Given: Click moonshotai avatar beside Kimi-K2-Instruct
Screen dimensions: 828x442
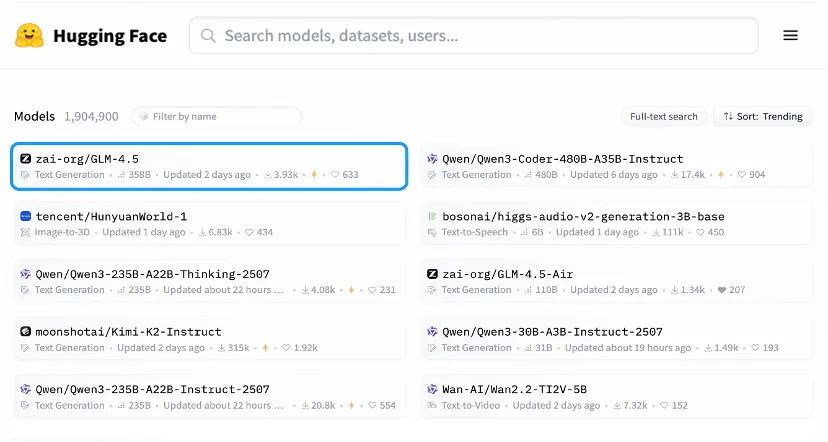Looking at the screenshot, I should coord(25,332).
